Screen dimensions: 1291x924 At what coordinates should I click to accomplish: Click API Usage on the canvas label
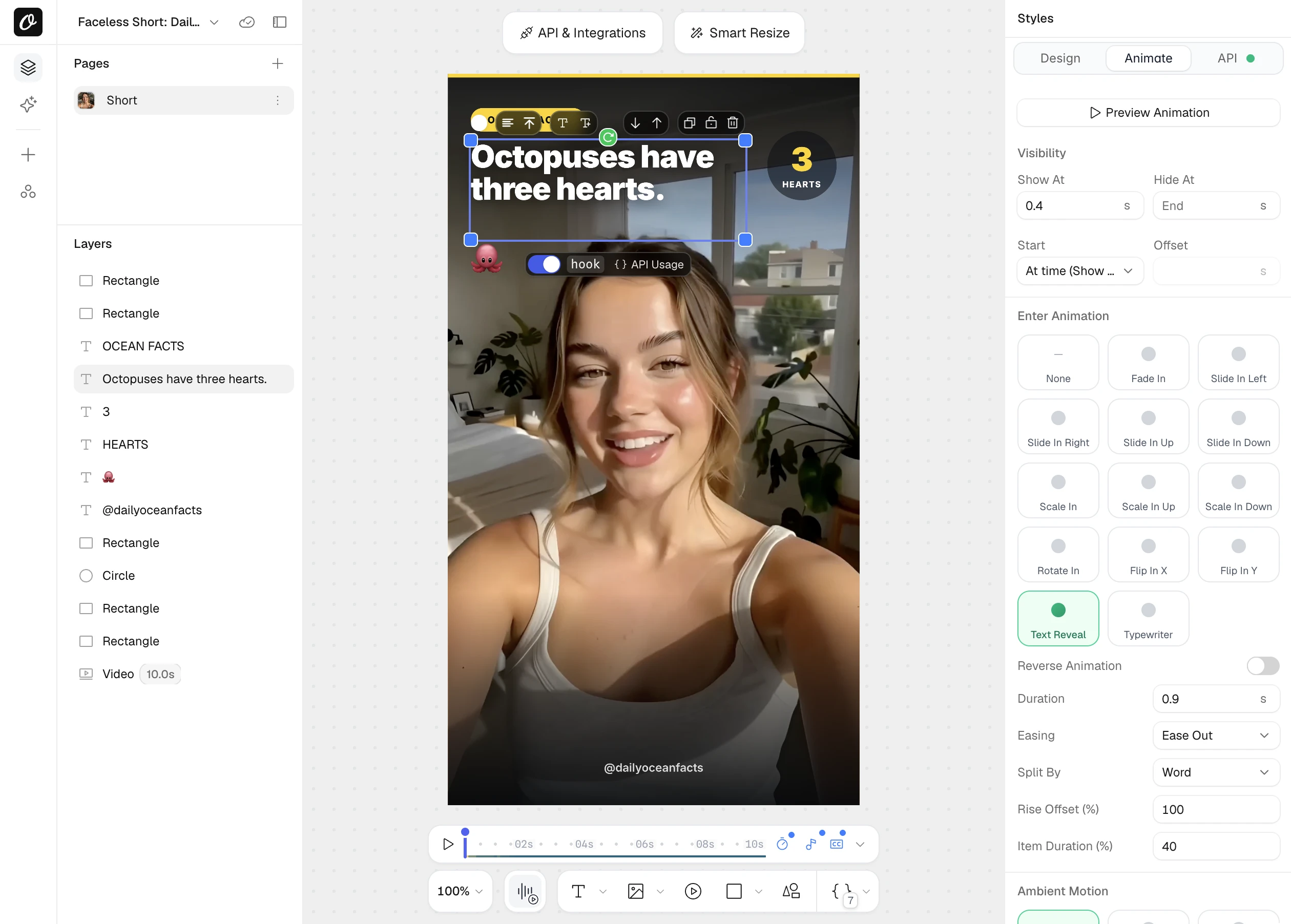point(649,265)
